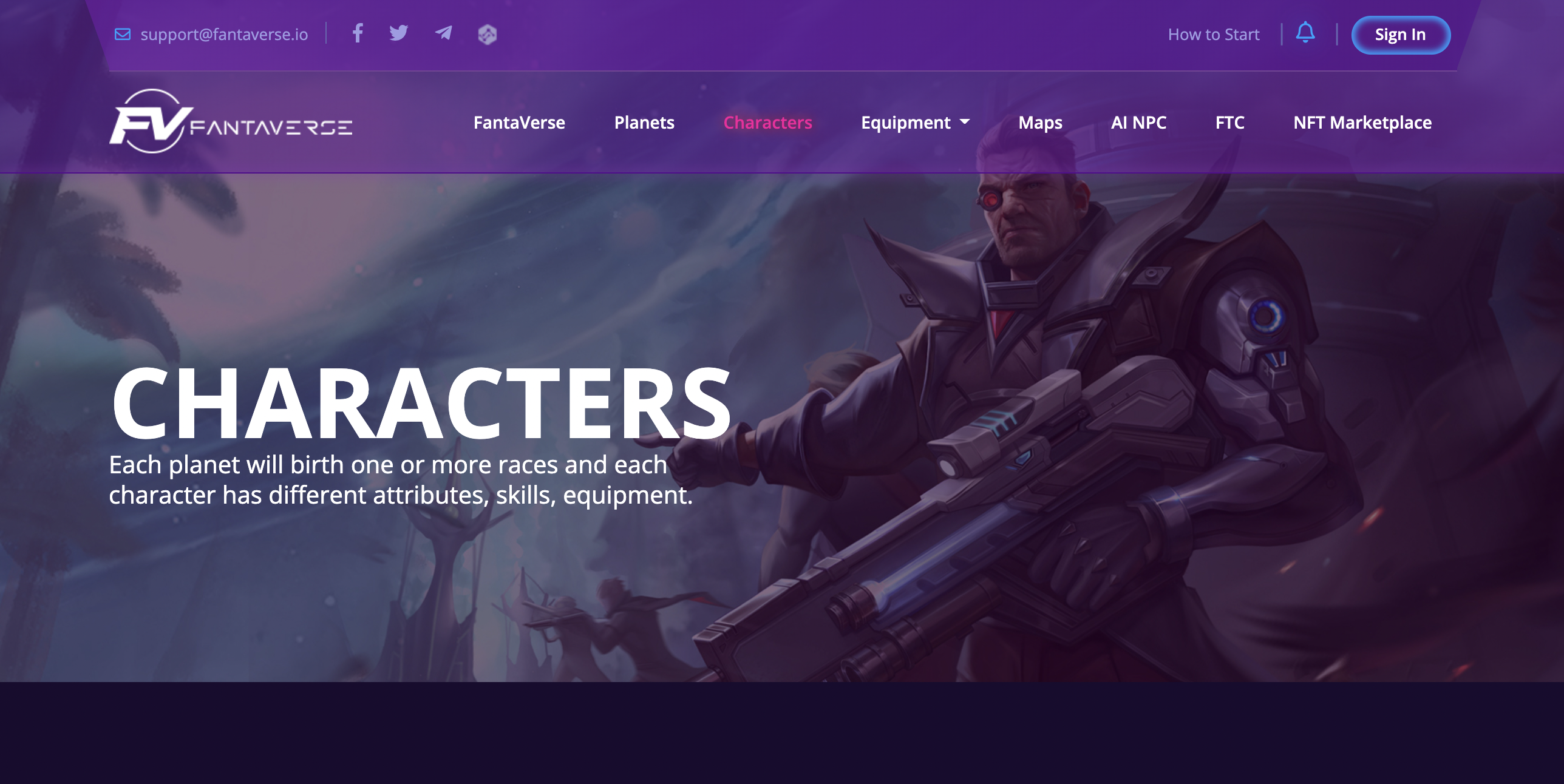Open the Twitter bird icon
Screen dimensions: 1564x784
click(x=399, y=33)
